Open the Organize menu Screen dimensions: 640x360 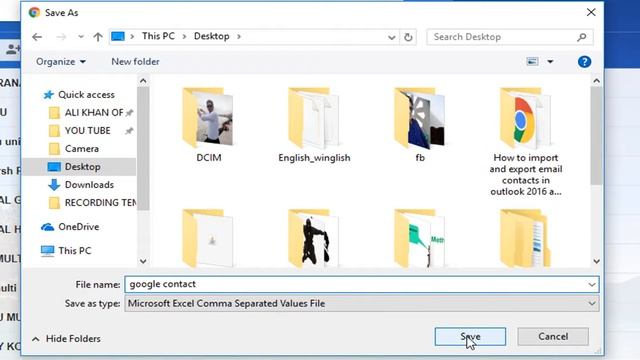tap(61, 62)
